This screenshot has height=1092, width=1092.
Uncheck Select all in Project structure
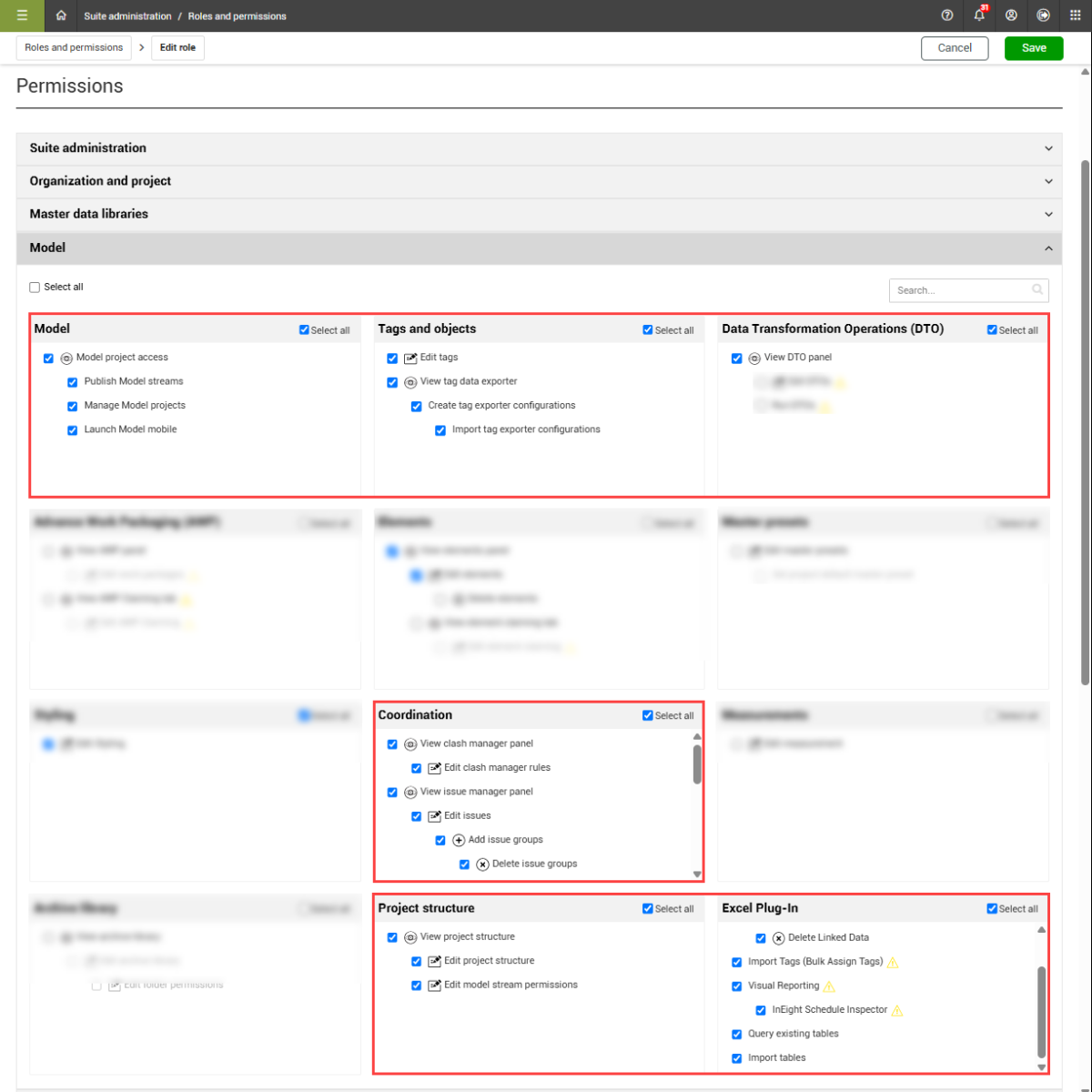click(648, 909)
